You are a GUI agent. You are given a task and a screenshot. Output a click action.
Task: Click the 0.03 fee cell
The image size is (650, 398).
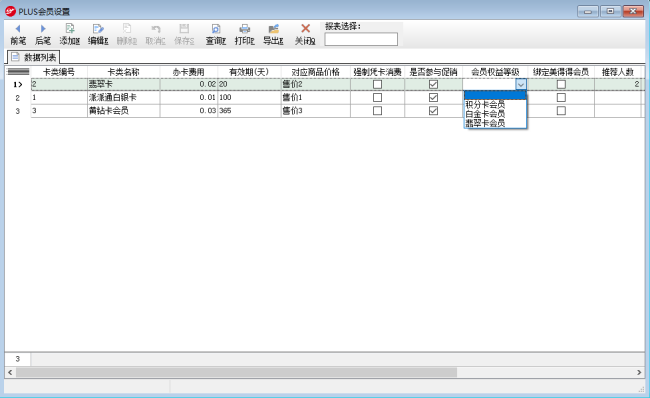click(x=189, y=111)
